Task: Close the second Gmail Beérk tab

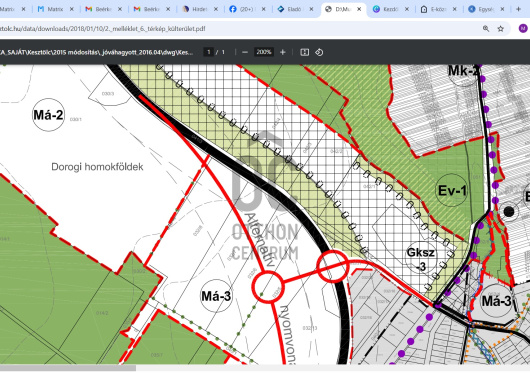Action: point(168,9)
